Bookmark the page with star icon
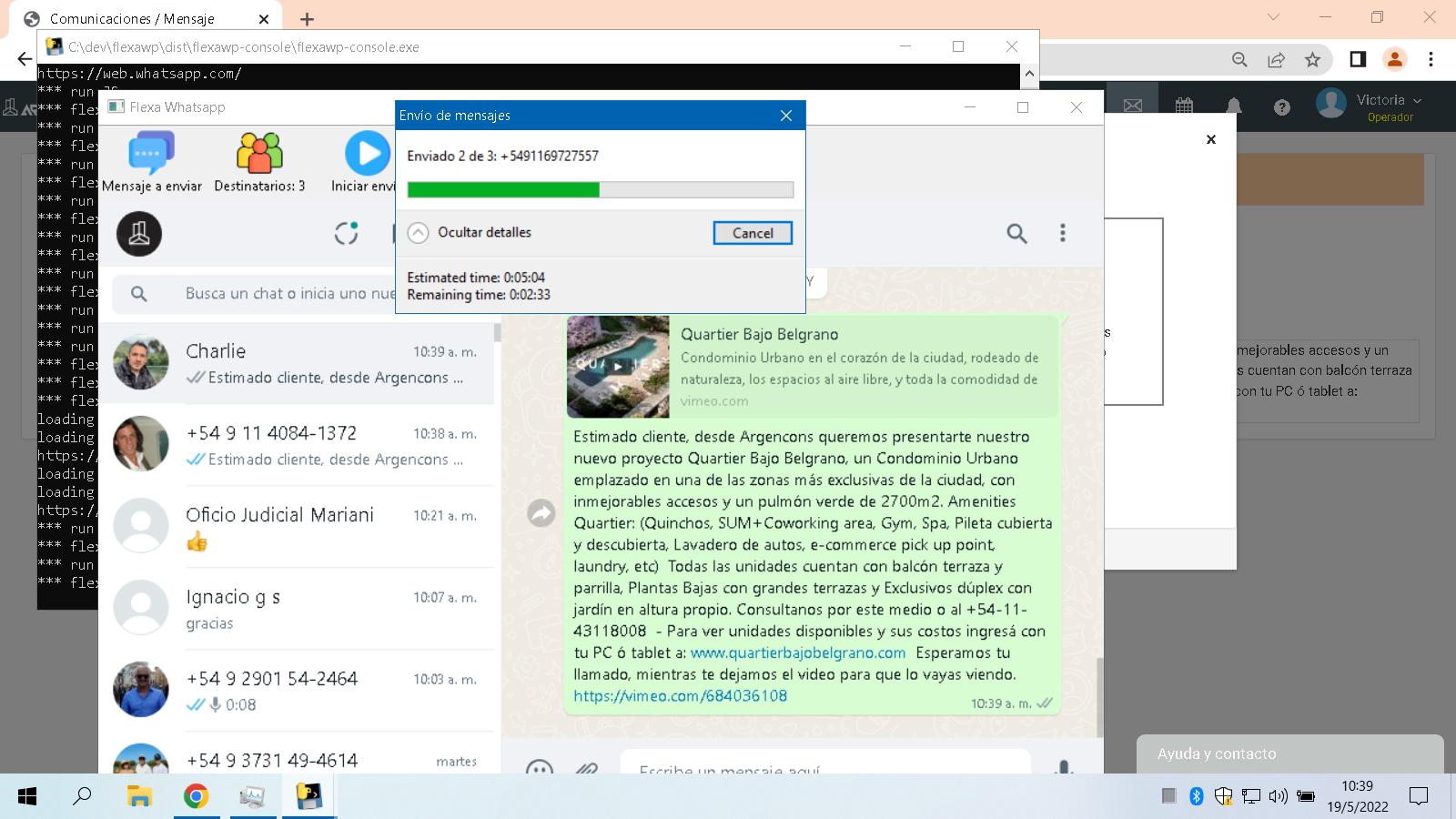This screenshot has width=1456, height=819. [1312, 59]
